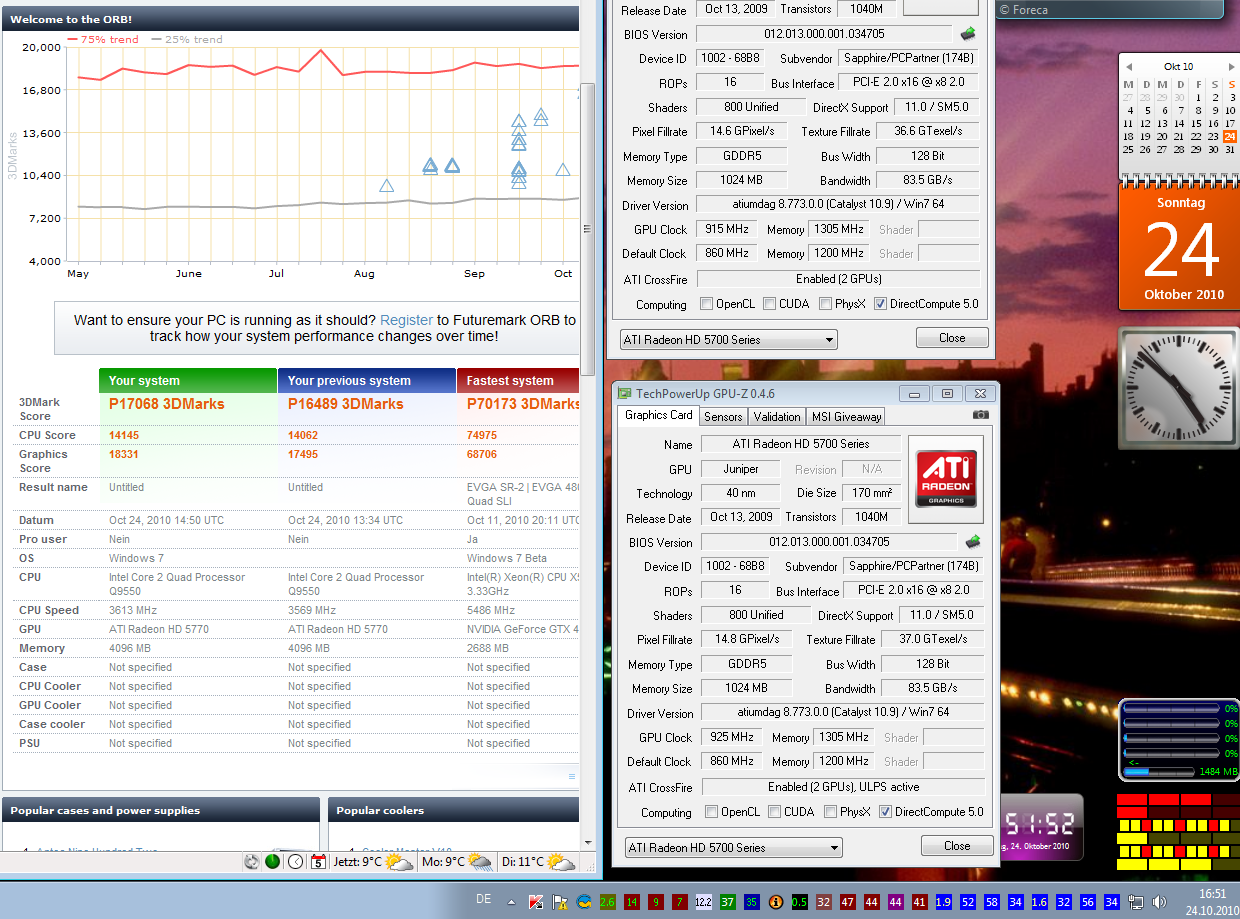This screenshot has height=919, width=1240.
Task: Click the green '37' sensor tray icon
Action: pyautogui.click(x=727, y=902)
